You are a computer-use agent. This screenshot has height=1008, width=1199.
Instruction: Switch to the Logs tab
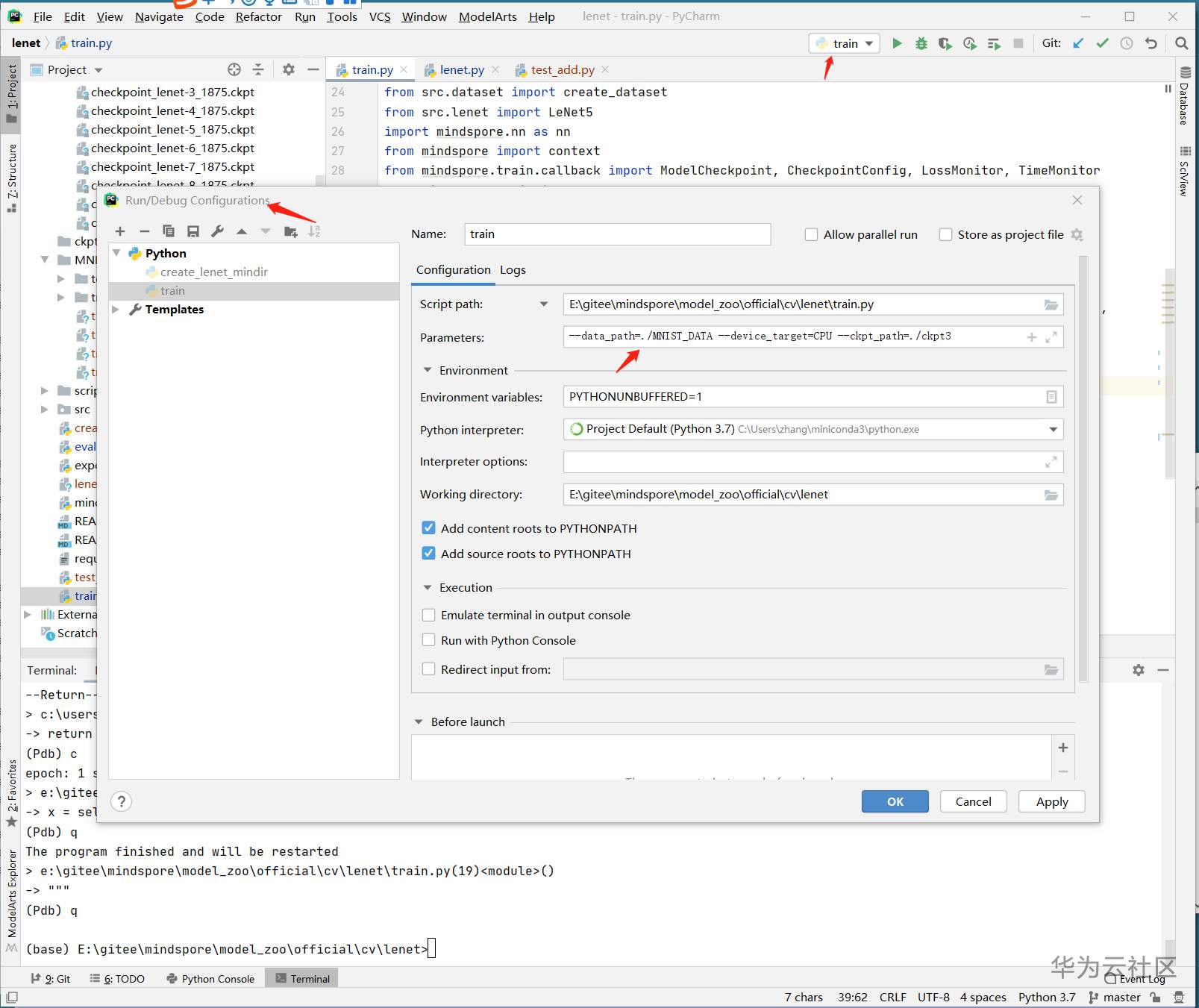pos(513,270)
